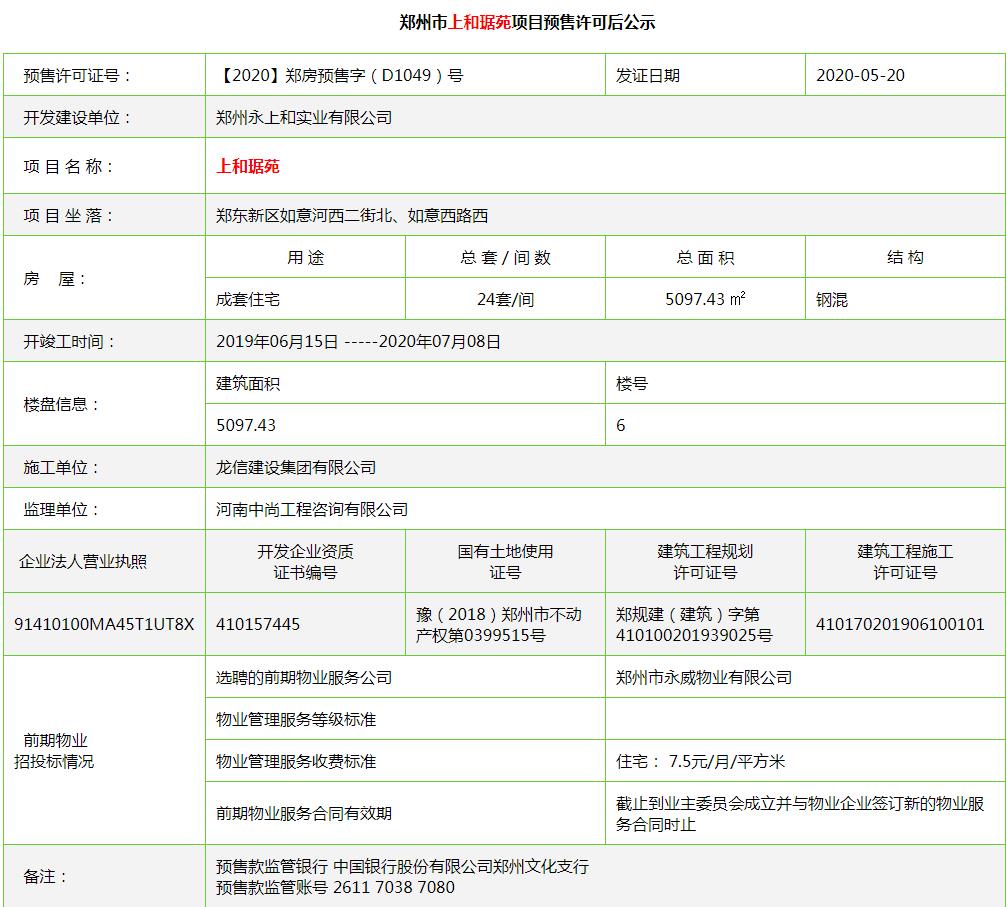Click the 用途 column header
This screenshot has height=907, width=1007.
(305, 257)
